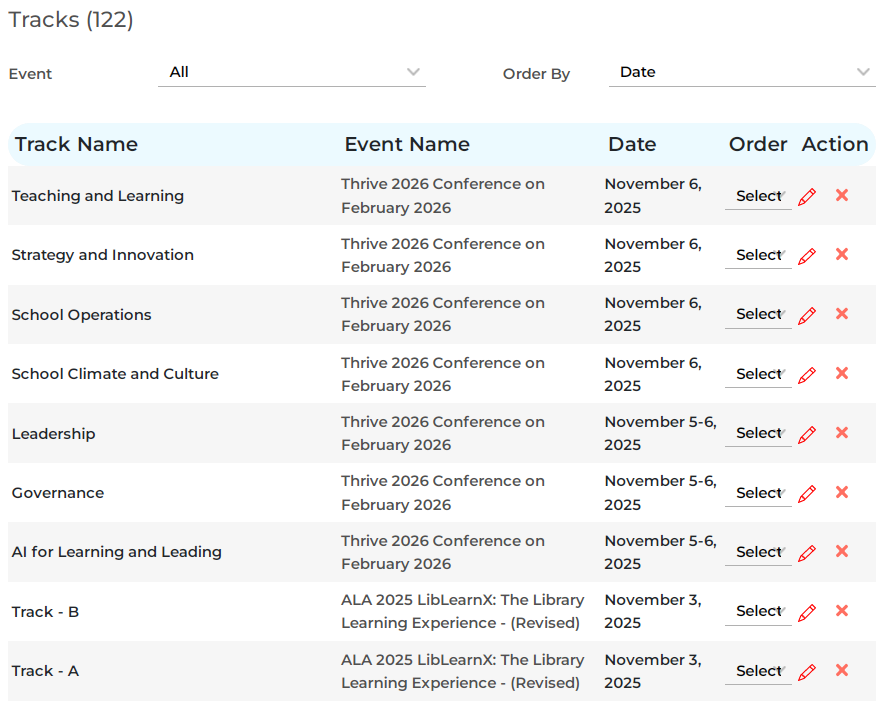Open order Select for Track - A
This screenshot has width=890, height=711.
pos(759,671)
